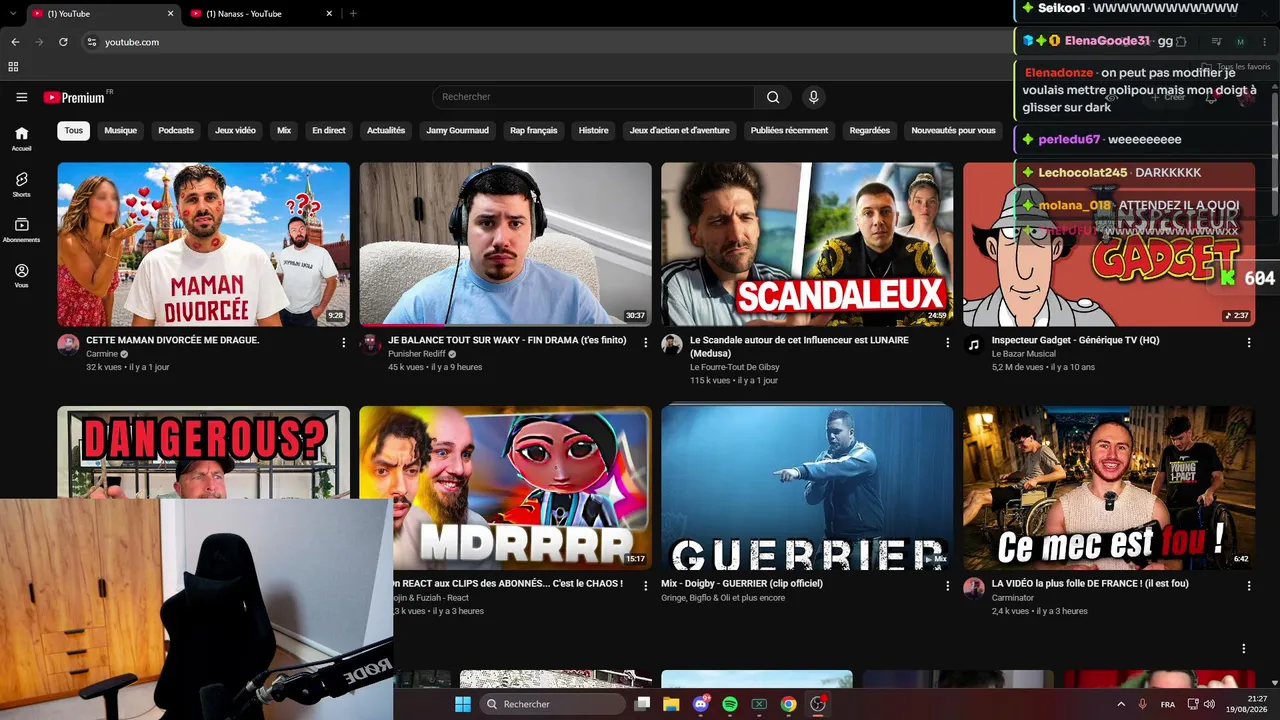1280x720 pixels.
Task: Open File Explorer from the taskbar
Action: tap(671, 704)
